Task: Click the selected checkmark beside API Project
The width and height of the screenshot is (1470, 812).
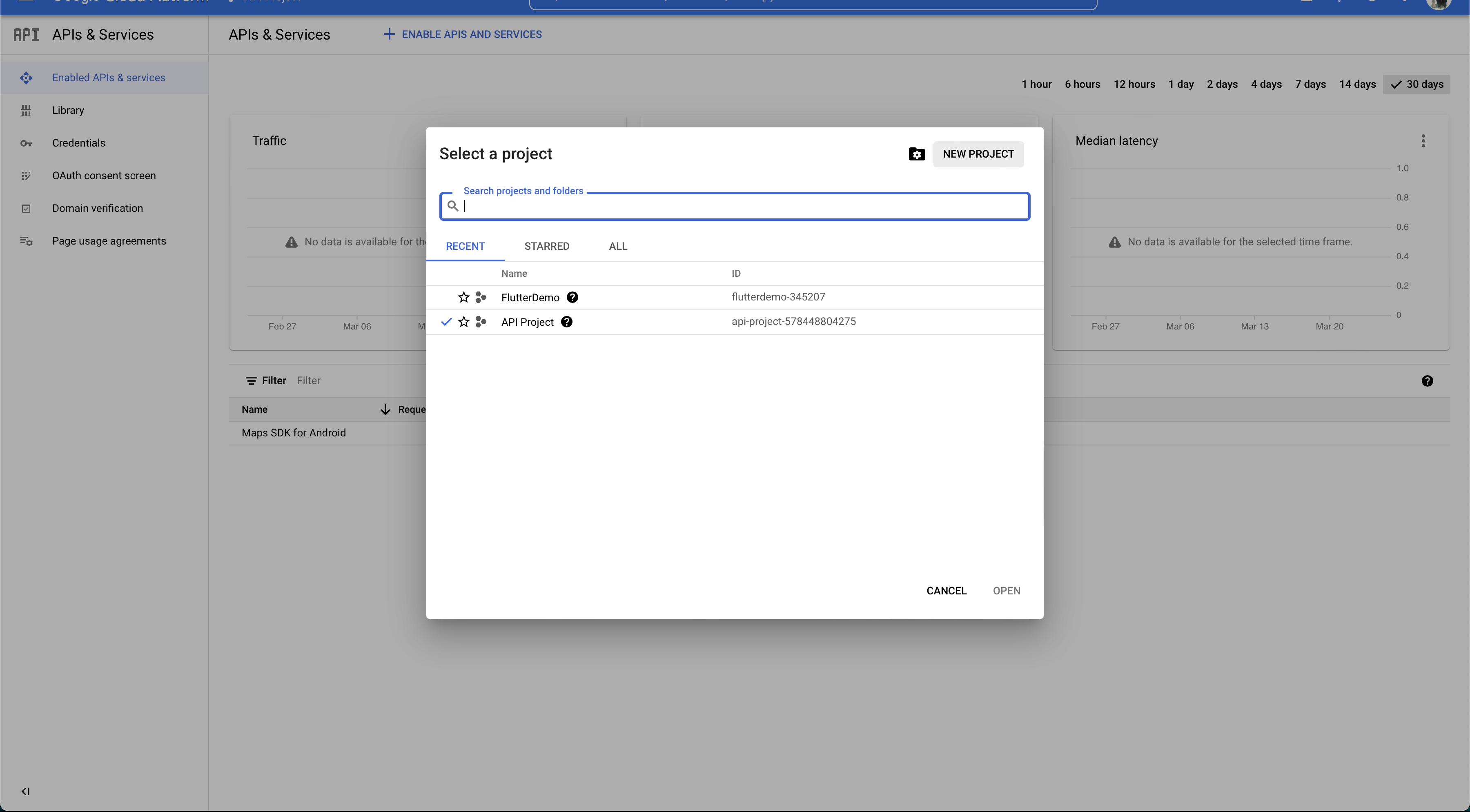Action: point(446,322)
